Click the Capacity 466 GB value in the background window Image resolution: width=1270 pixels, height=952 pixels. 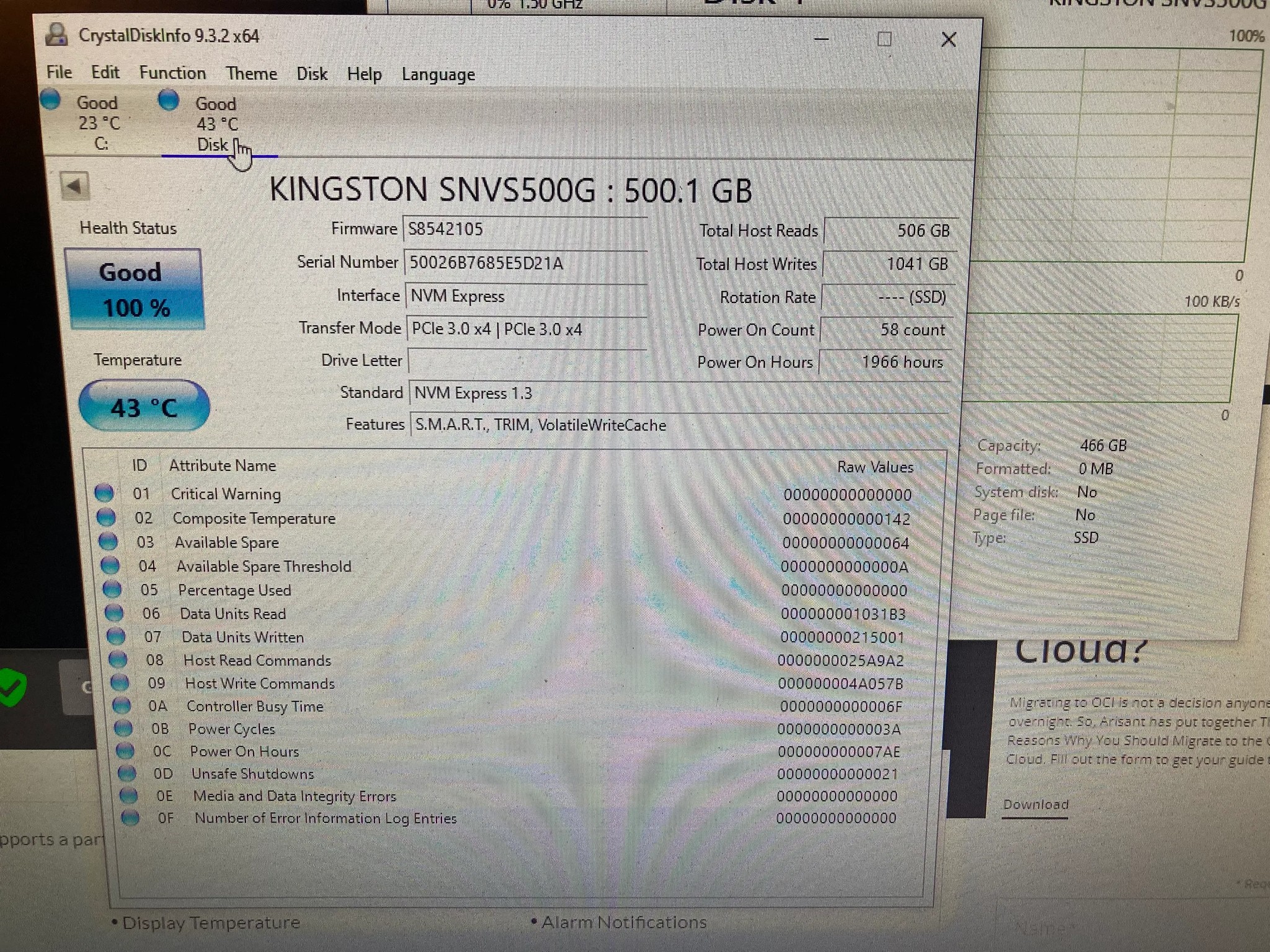coord(1103,445)
